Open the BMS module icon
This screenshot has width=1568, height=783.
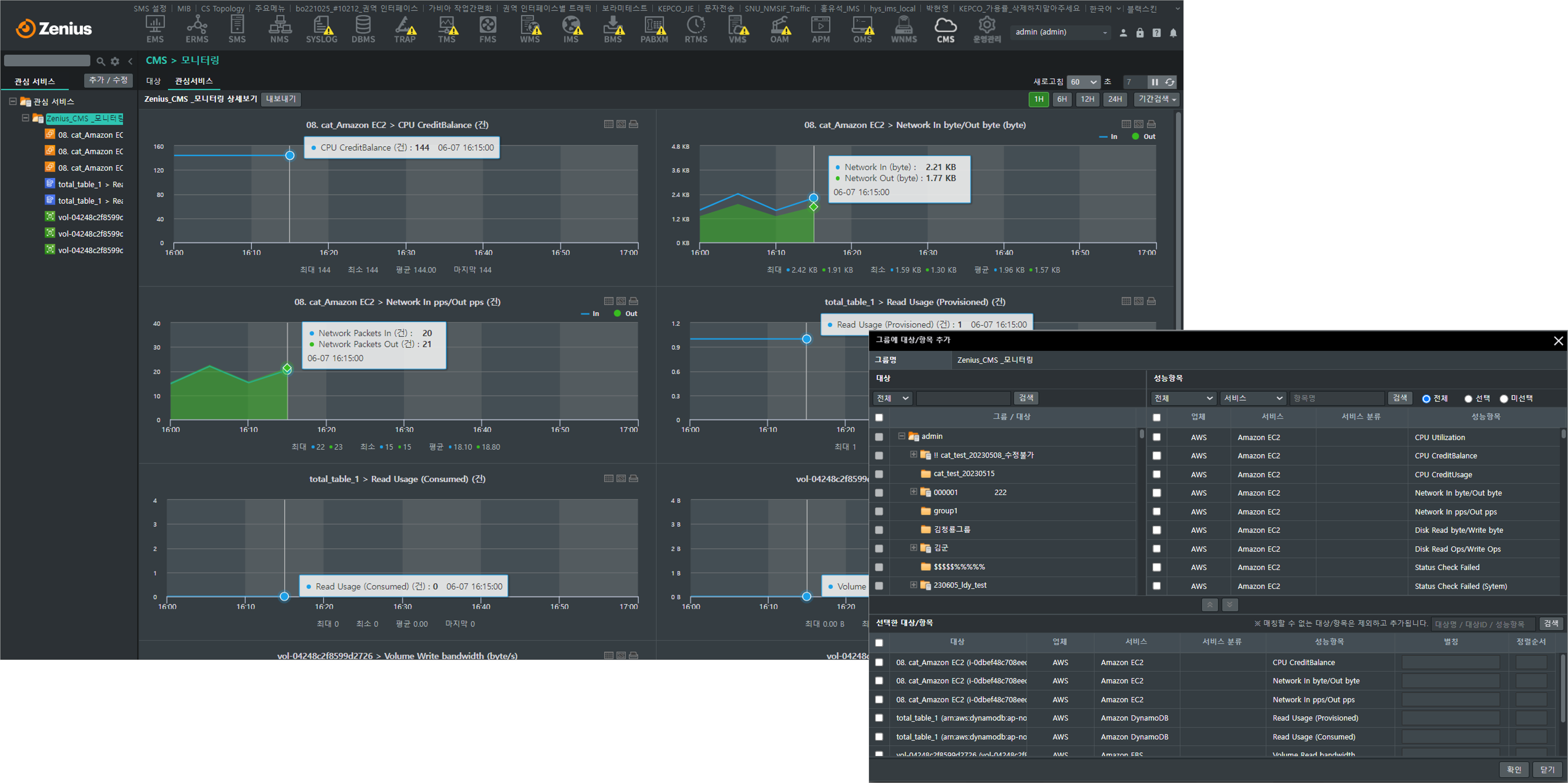[x=613, y=29]
